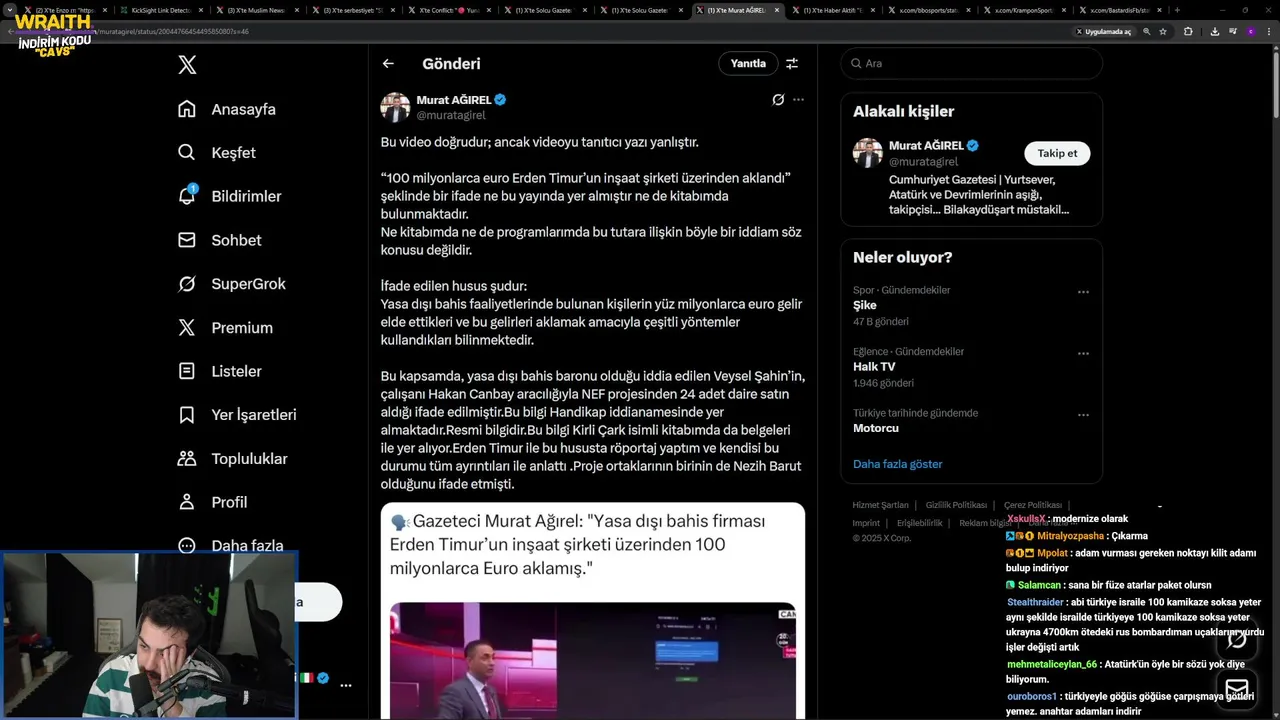Click Daha fazla göster under trends
This screenshot has width=1280, height=720.
897,464
